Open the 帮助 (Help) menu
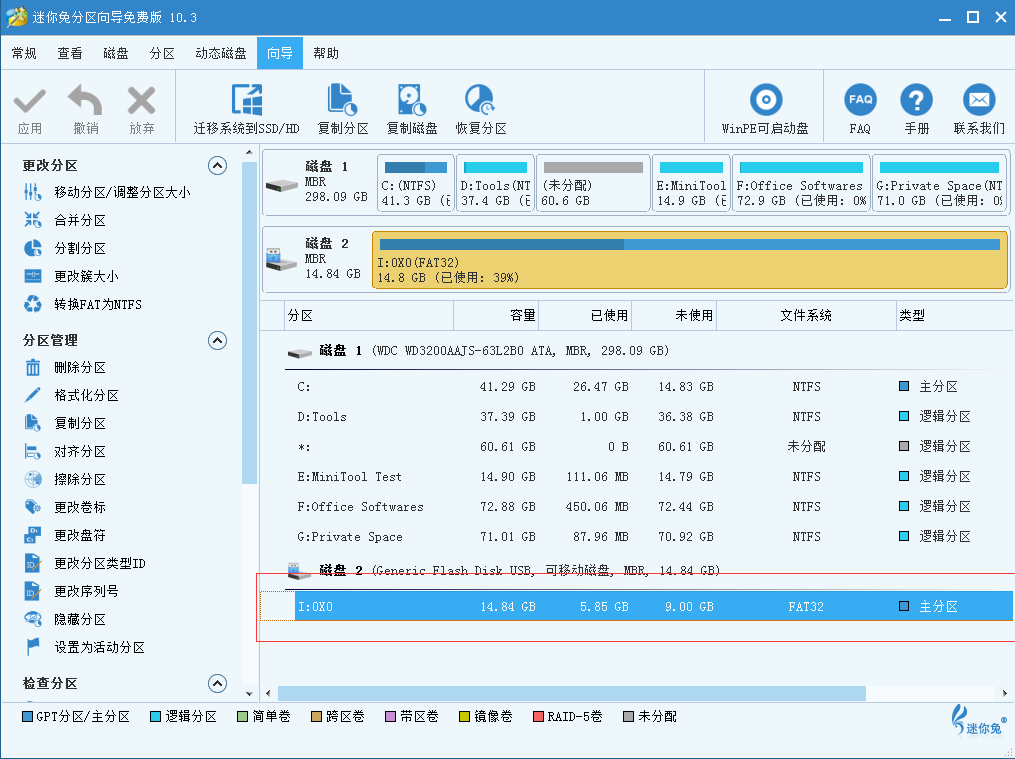The width and height of the screenshot is (1015, 759). (326, 53)
